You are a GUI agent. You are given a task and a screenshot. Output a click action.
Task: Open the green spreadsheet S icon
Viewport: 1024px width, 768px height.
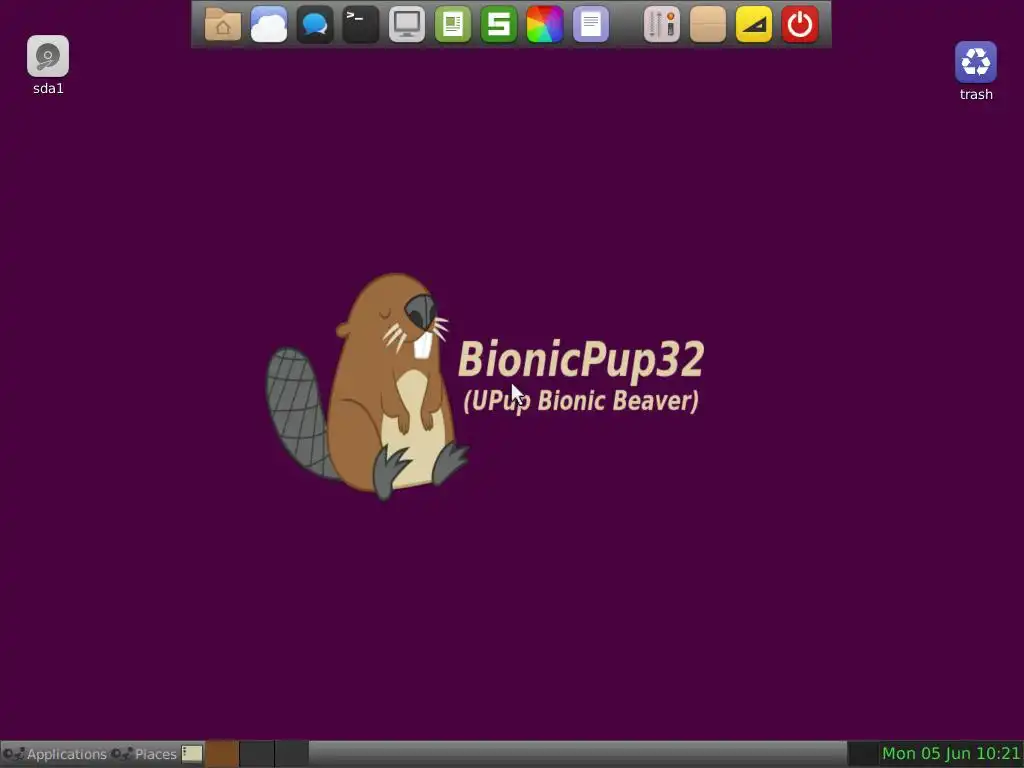tap(499, 24)
